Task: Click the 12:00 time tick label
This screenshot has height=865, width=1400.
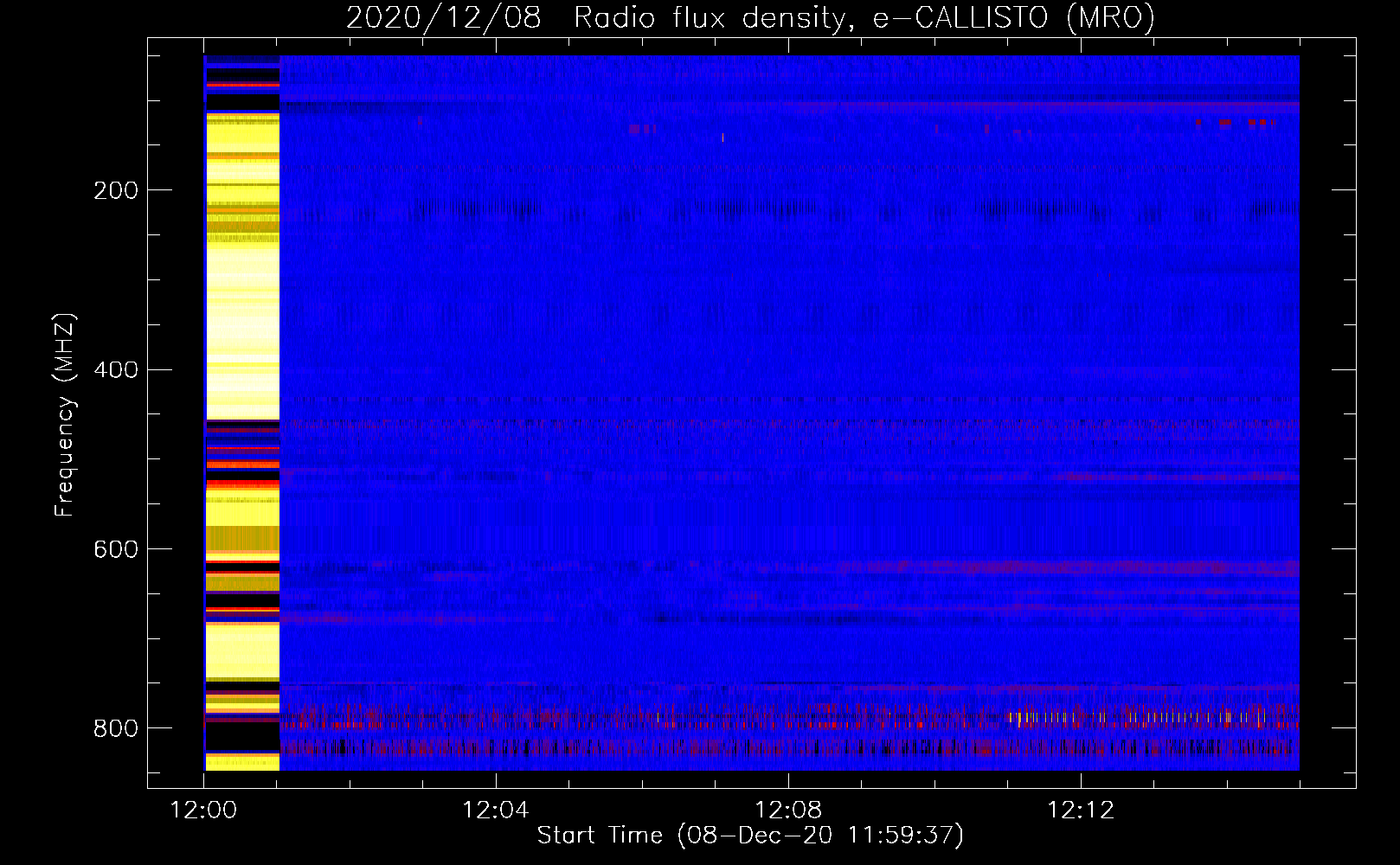Action: (203, 811)
